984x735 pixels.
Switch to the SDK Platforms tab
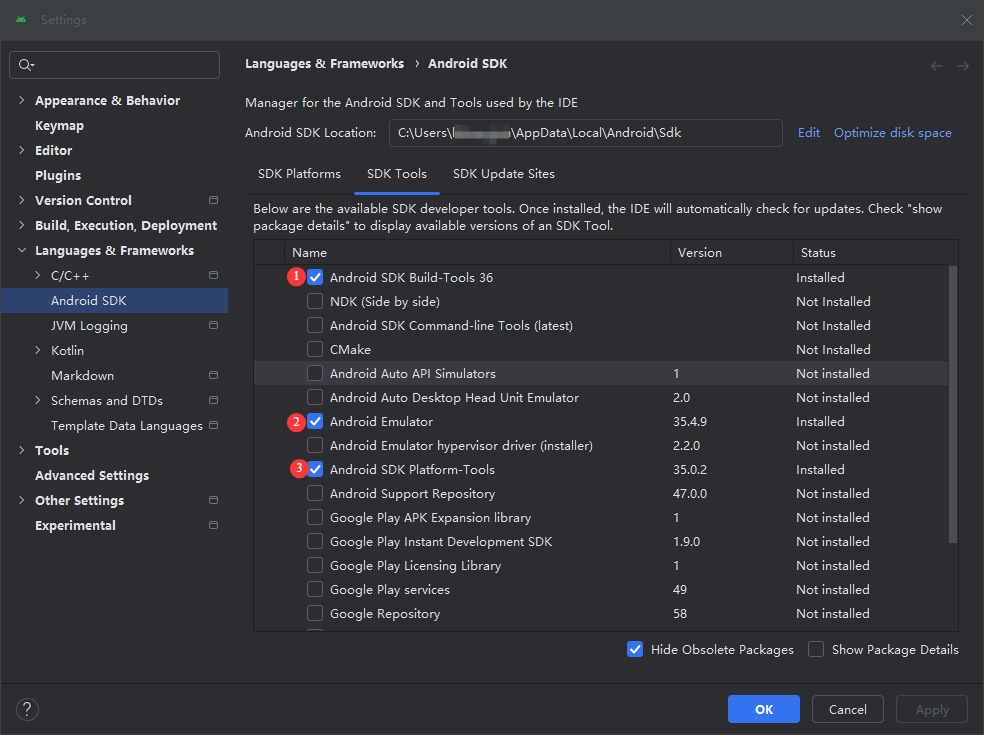pyautogui.click(x=299, y=174)
